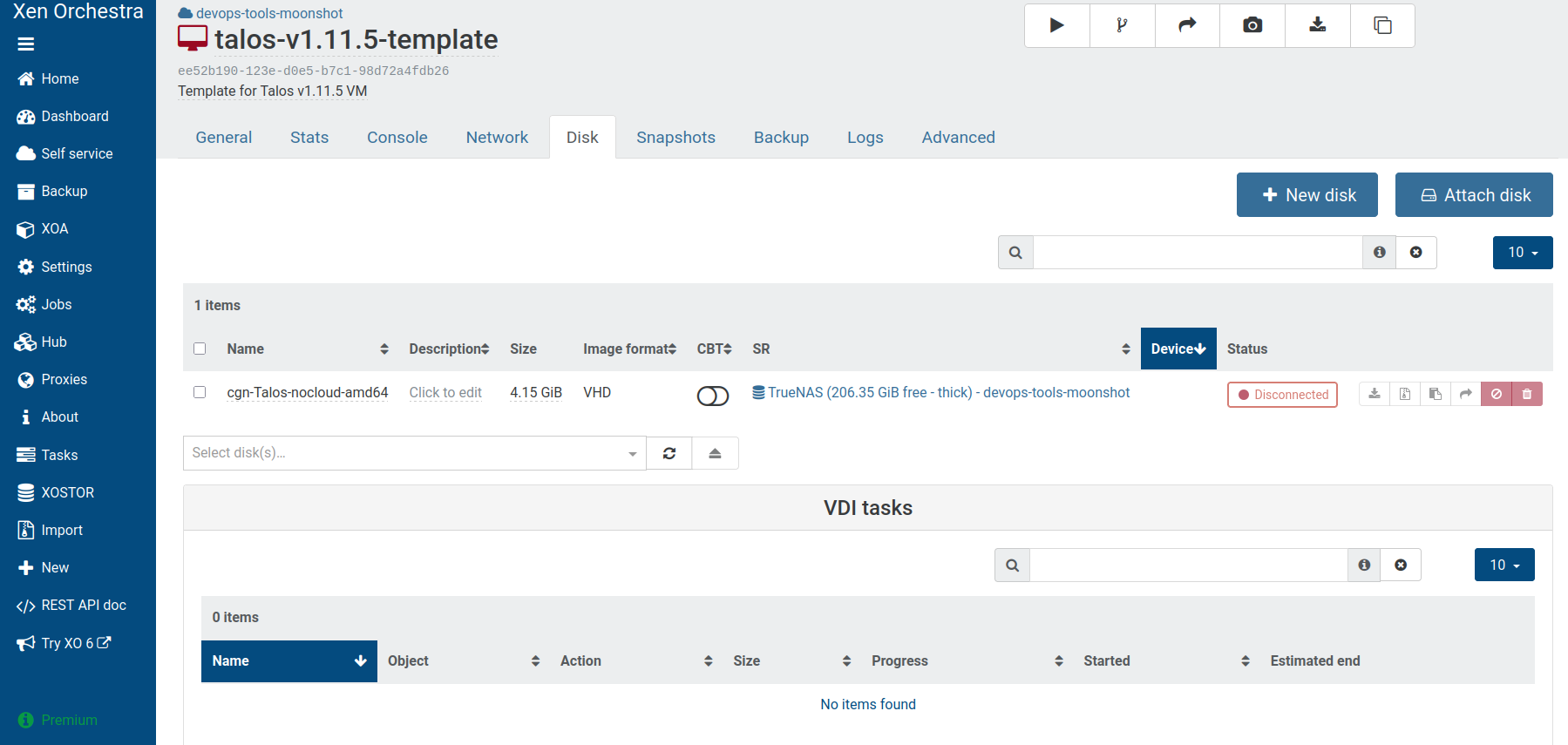Click the VM title talos-v1.11.5-template
This screenshot has height=745, width=1568.
(x=356, y=39)
